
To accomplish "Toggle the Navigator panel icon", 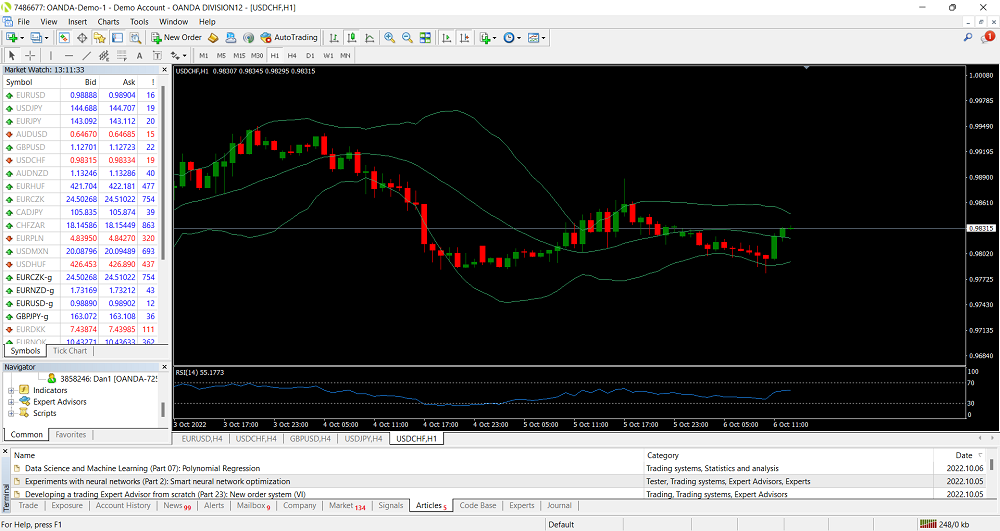I will tap(99, 38).
